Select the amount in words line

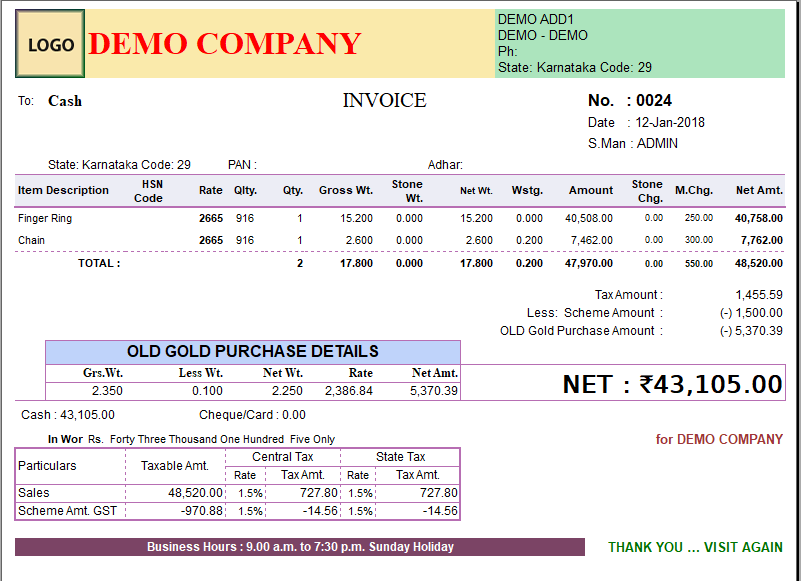(x=191, y=439)
